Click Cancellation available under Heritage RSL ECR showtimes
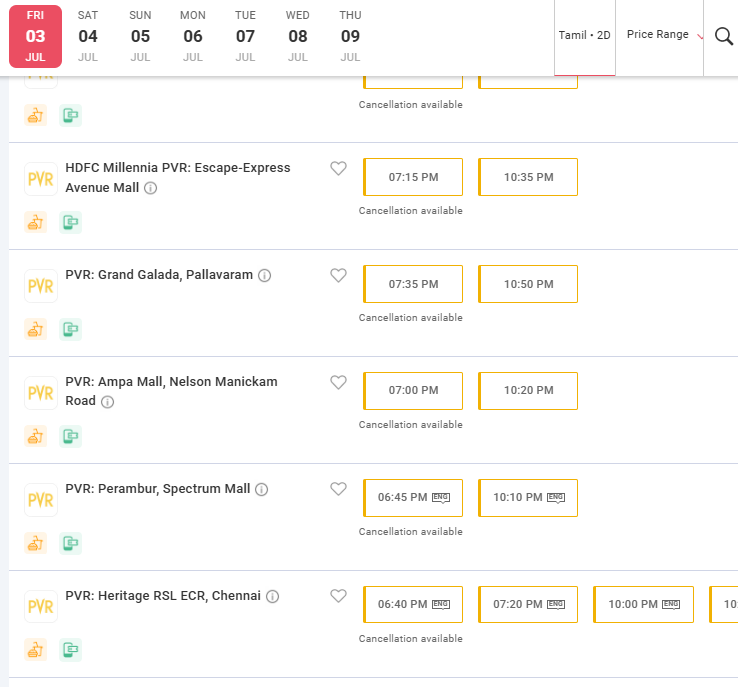 [x=410, y=639]
